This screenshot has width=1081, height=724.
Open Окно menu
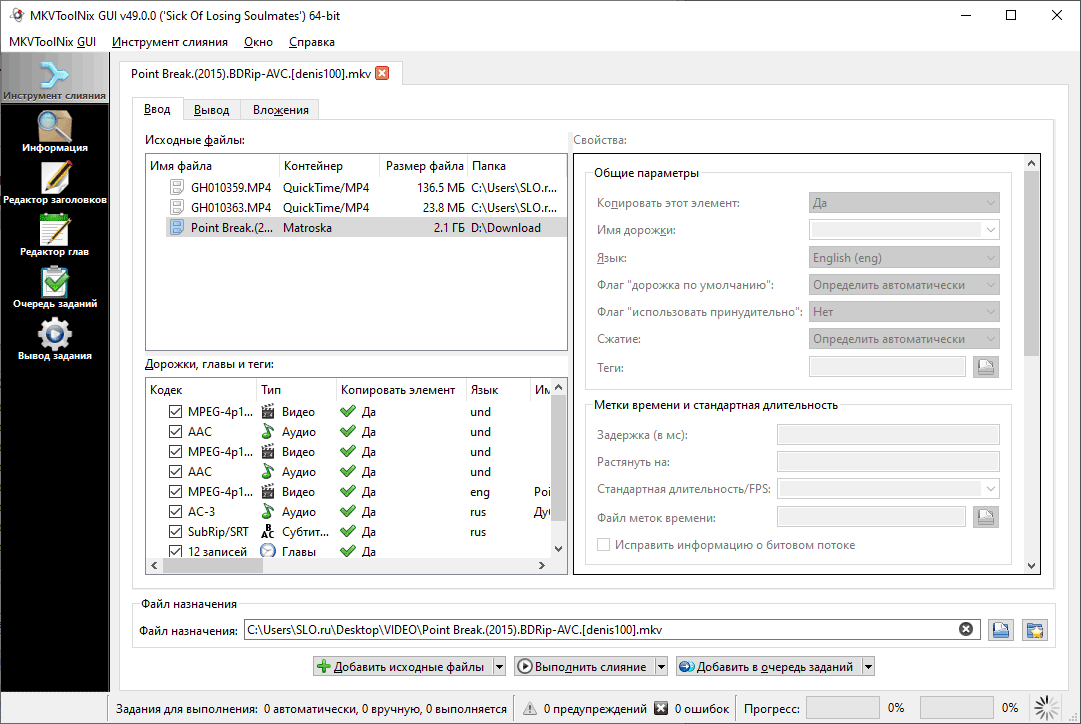tap(258, 41)
